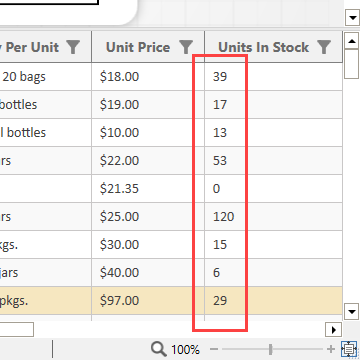Sort by Unit Price column header

[x=138, y=47]
